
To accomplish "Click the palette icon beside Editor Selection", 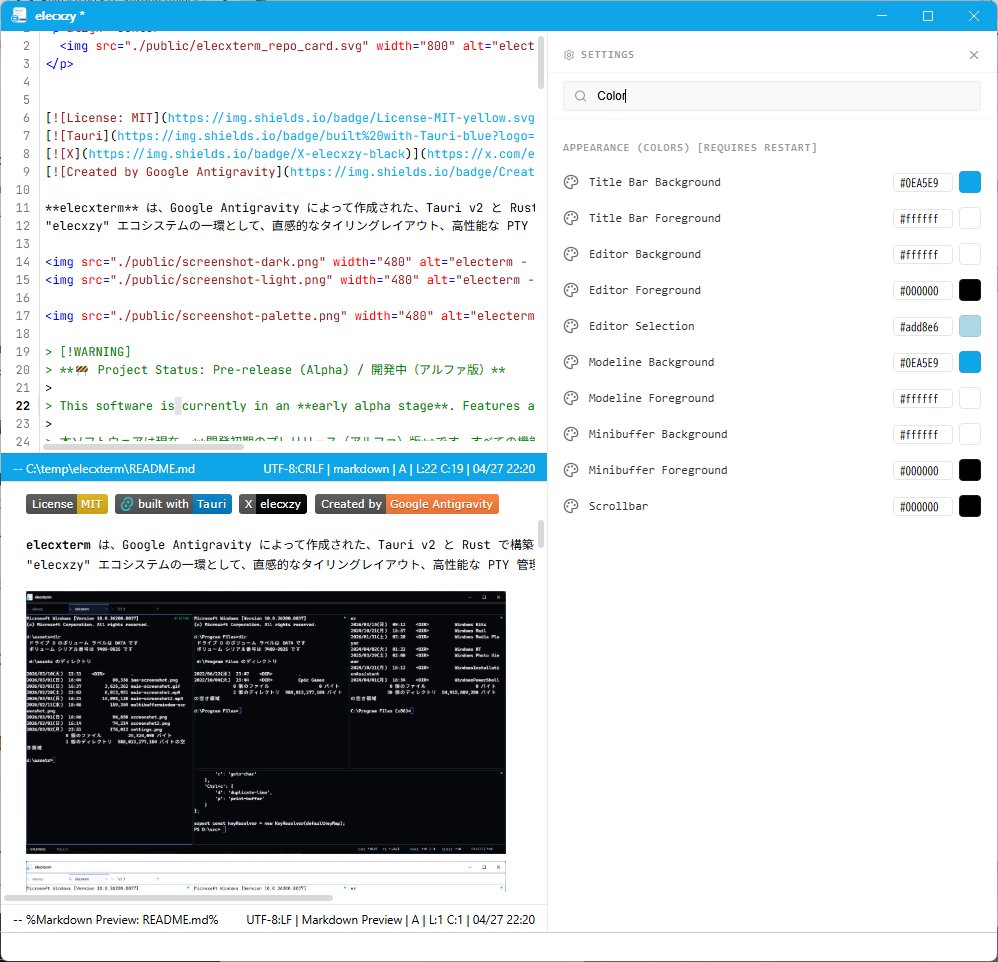I will 569,326.
